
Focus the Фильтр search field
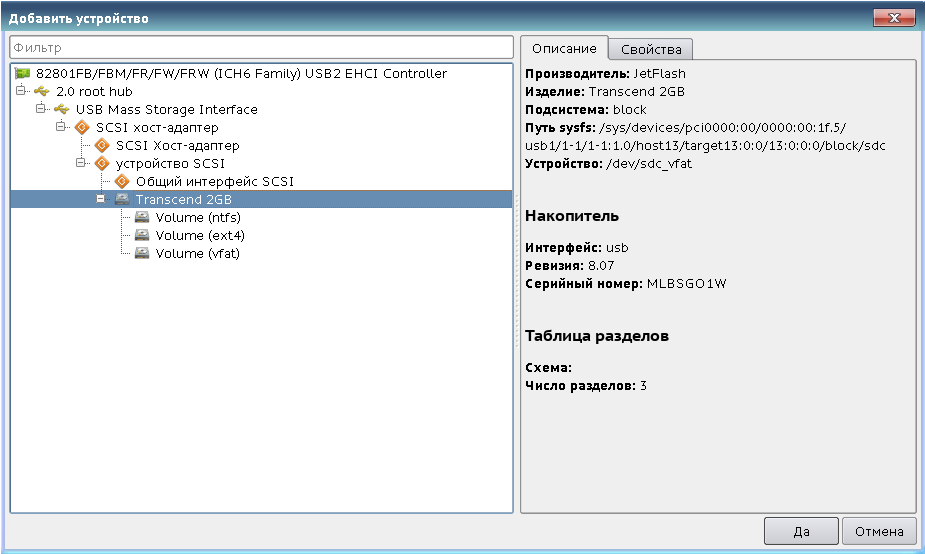261,47
